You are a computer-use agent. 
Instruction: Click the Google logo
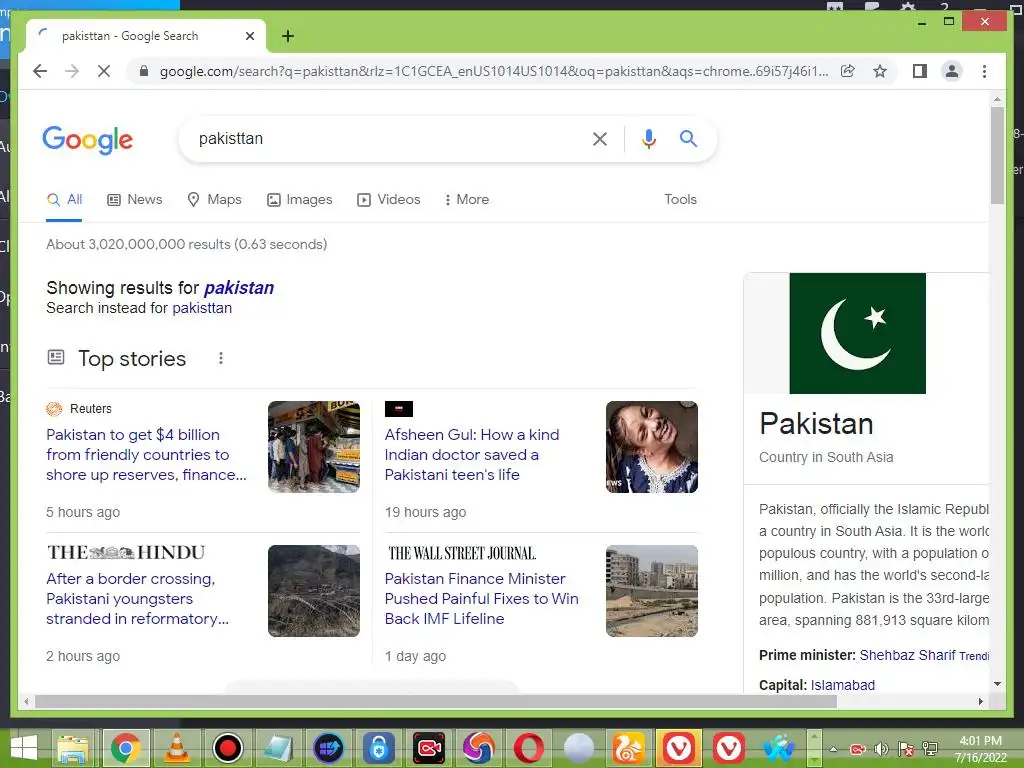click(88, 140)
